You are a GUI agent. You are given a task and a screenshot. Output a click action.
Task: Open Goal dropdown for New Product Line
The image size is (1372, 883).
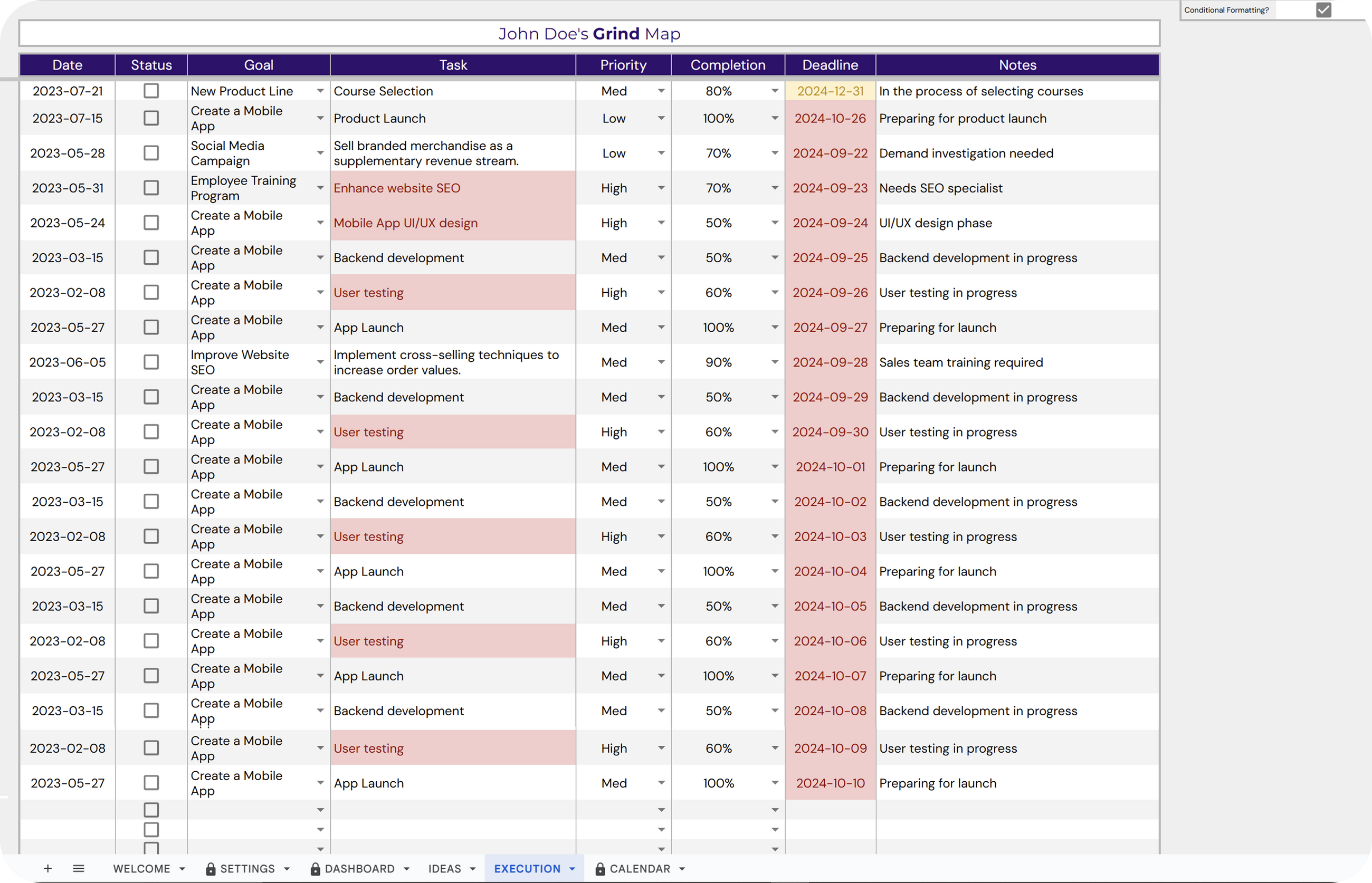coord(320,91)
